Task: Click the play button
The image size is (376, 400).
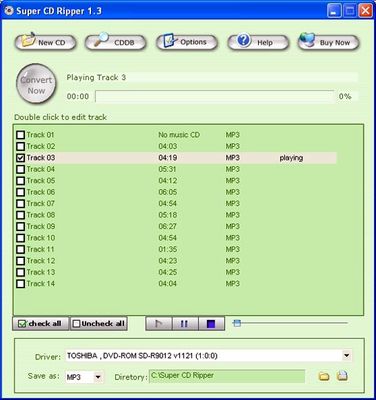Action: click(159, 324)
